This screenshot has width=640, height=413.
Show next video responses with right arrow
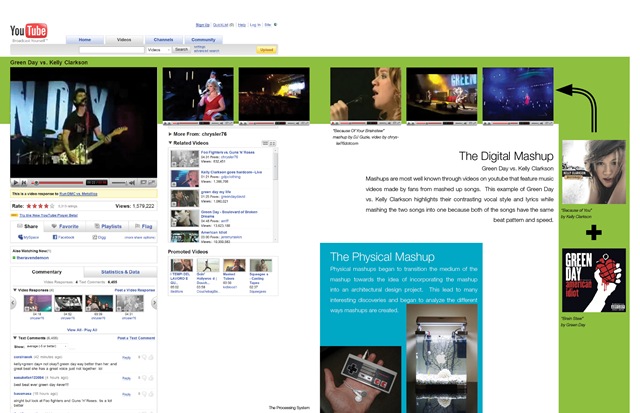(x=154, y=303)
